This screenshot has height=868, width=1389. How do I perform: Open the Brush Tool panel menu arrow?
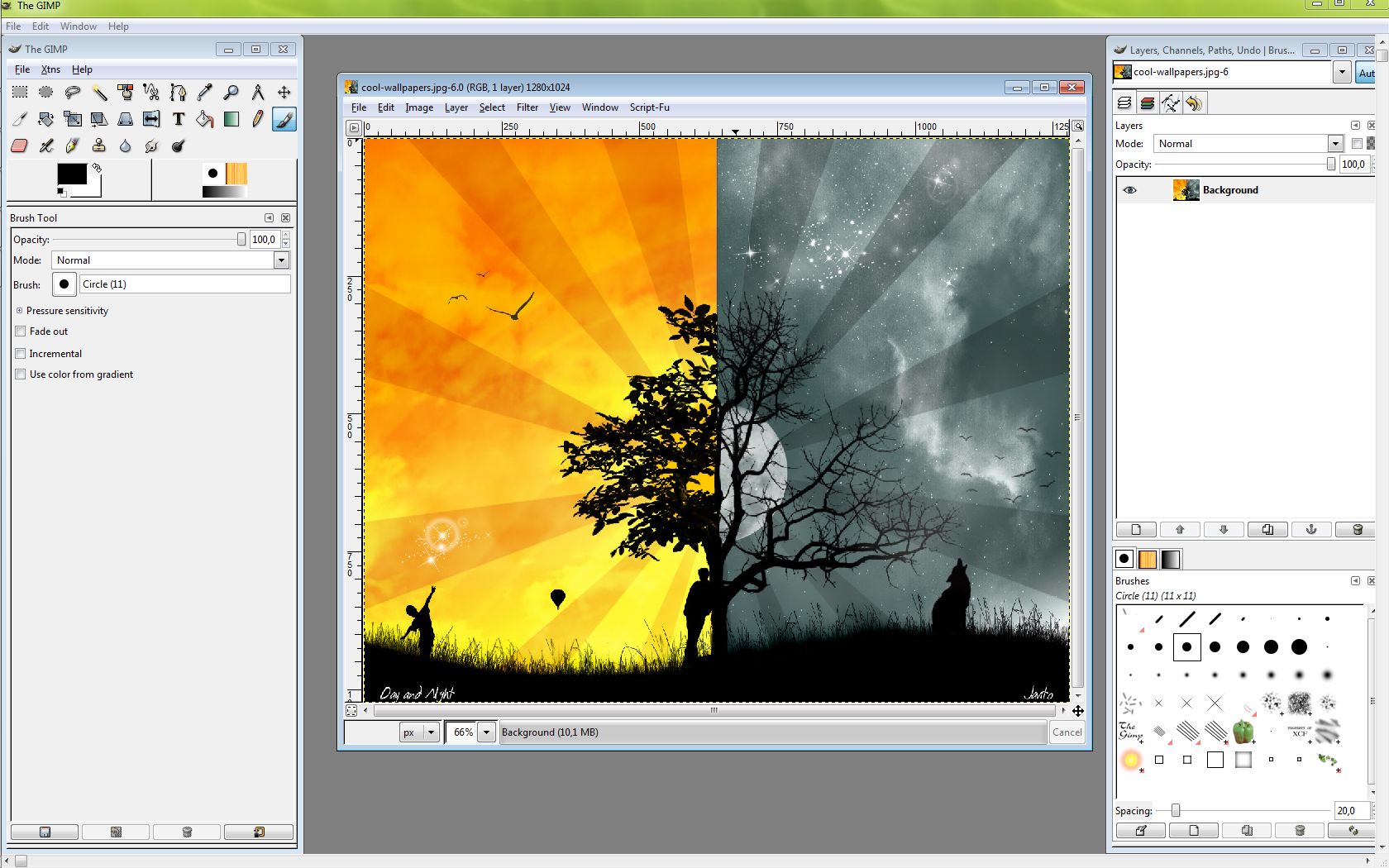pos(269,218)
